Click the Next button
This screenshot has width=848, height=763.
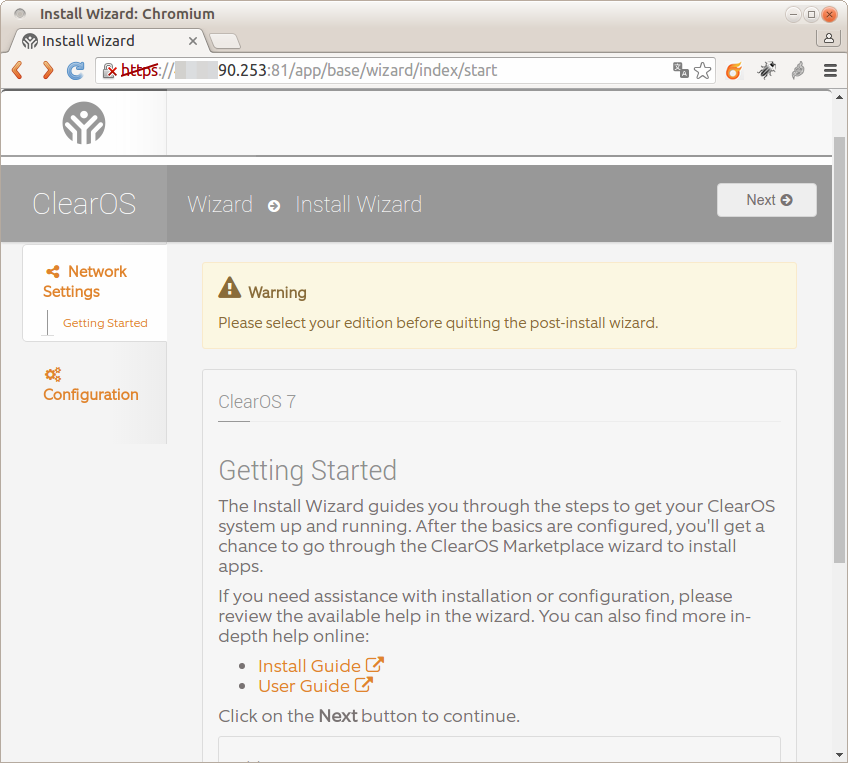[767, 200]
